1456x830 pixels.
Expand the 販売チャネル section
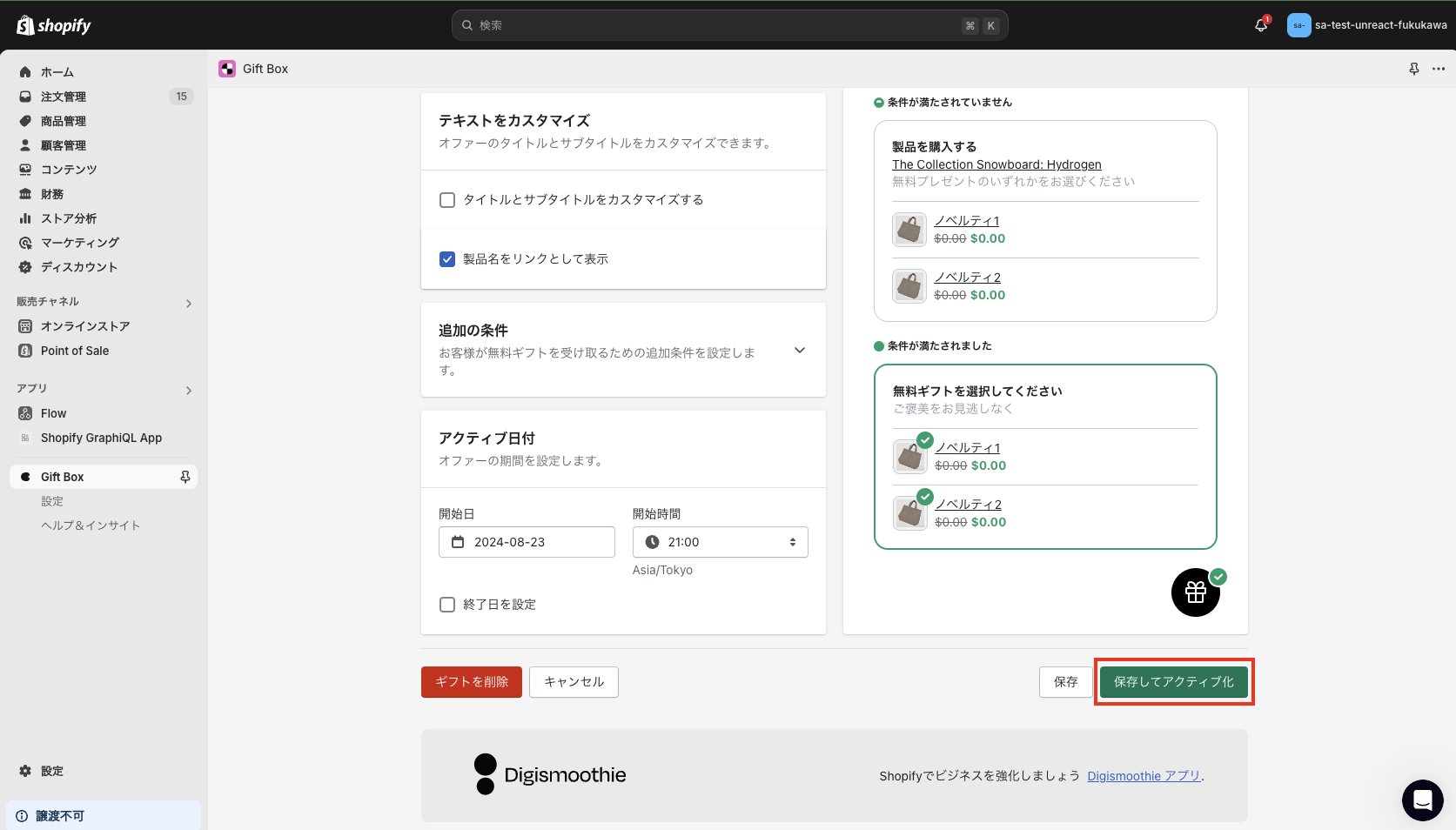[188, 303]
